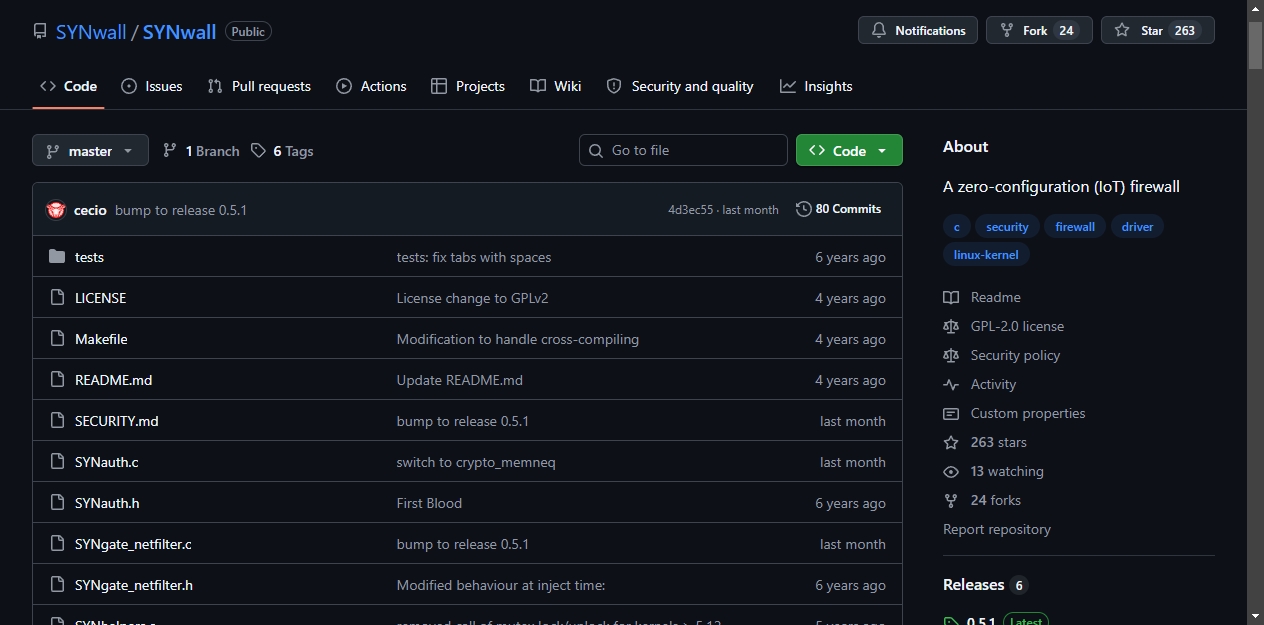Open commit 'First Blood'
The image size is (1264, 625).
429,503
